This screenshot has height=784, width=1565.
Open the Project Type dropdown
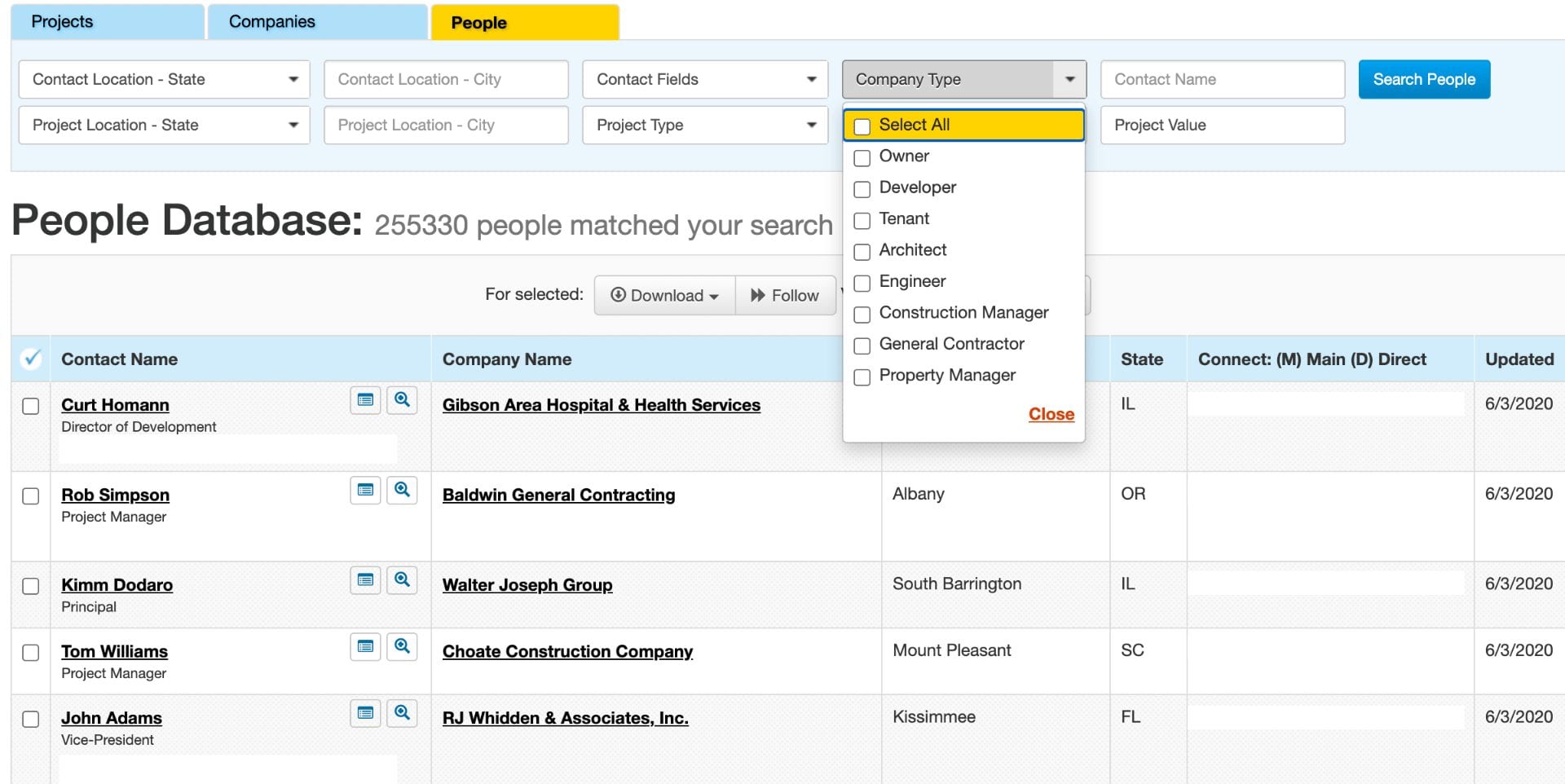click(704, 125)
